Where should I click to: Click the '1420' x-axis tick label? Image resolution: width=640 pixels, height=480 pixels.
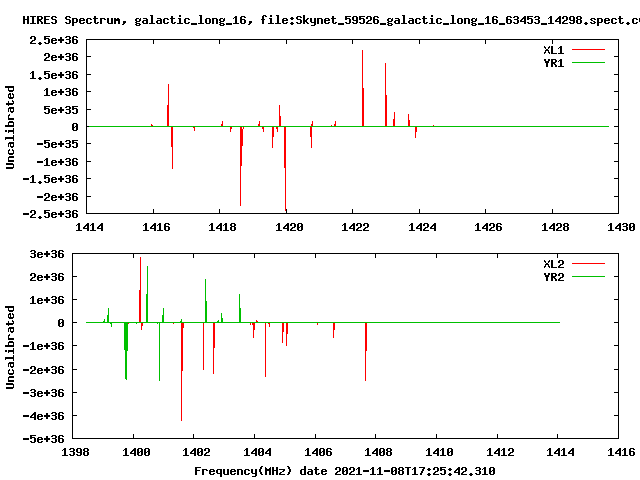(x=289, y=227)
